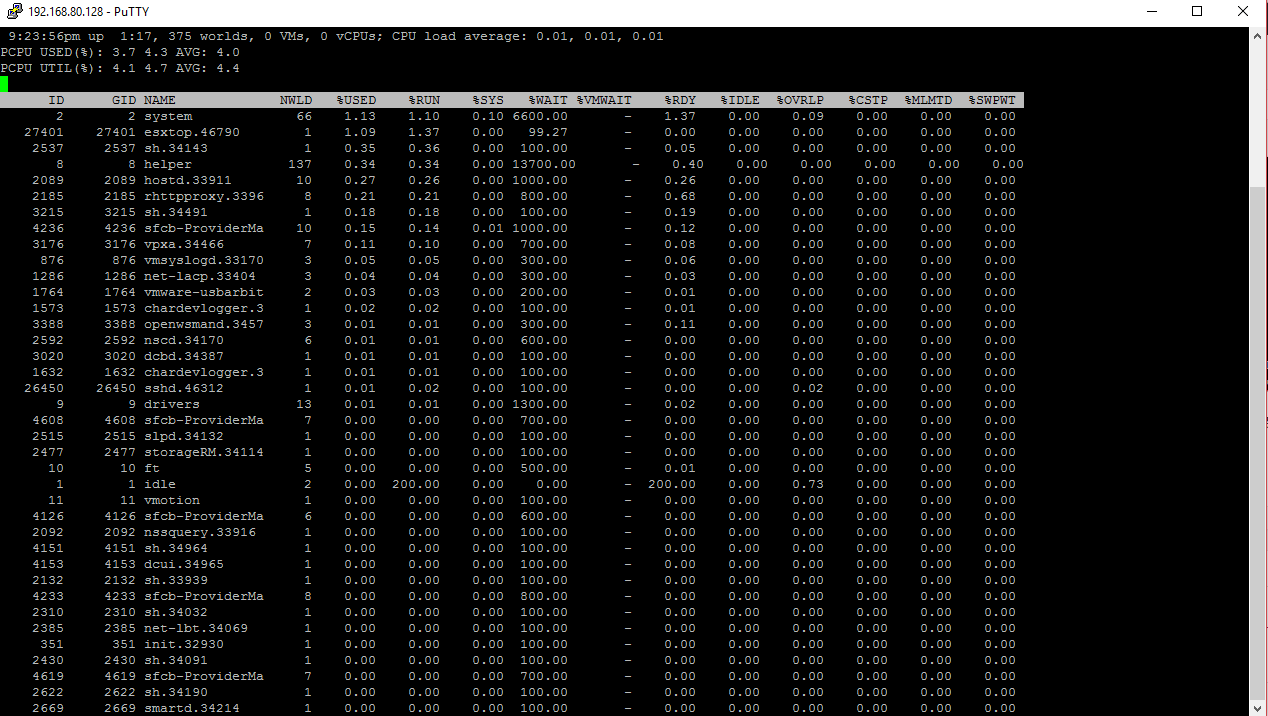Click the %RDY column header
Image resolution: width=1268 pixels, height=716 pixels.
[x=680, y=100]
